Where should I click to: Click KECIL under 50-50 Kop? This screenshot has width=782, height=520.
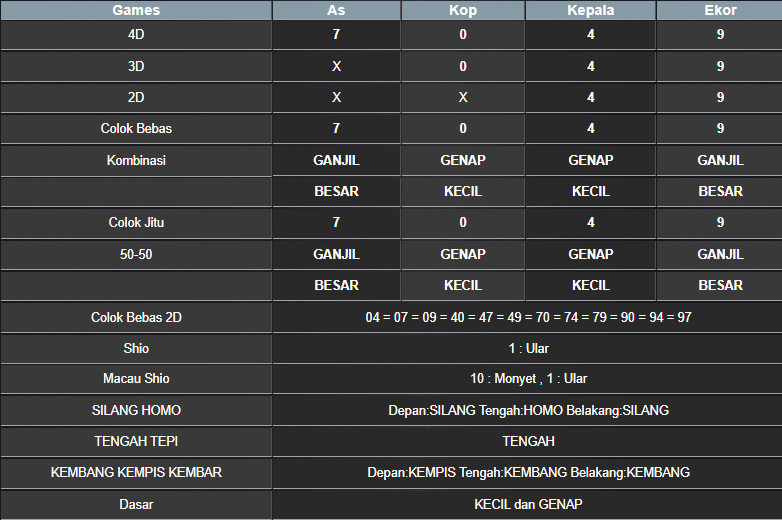point(463,286)
